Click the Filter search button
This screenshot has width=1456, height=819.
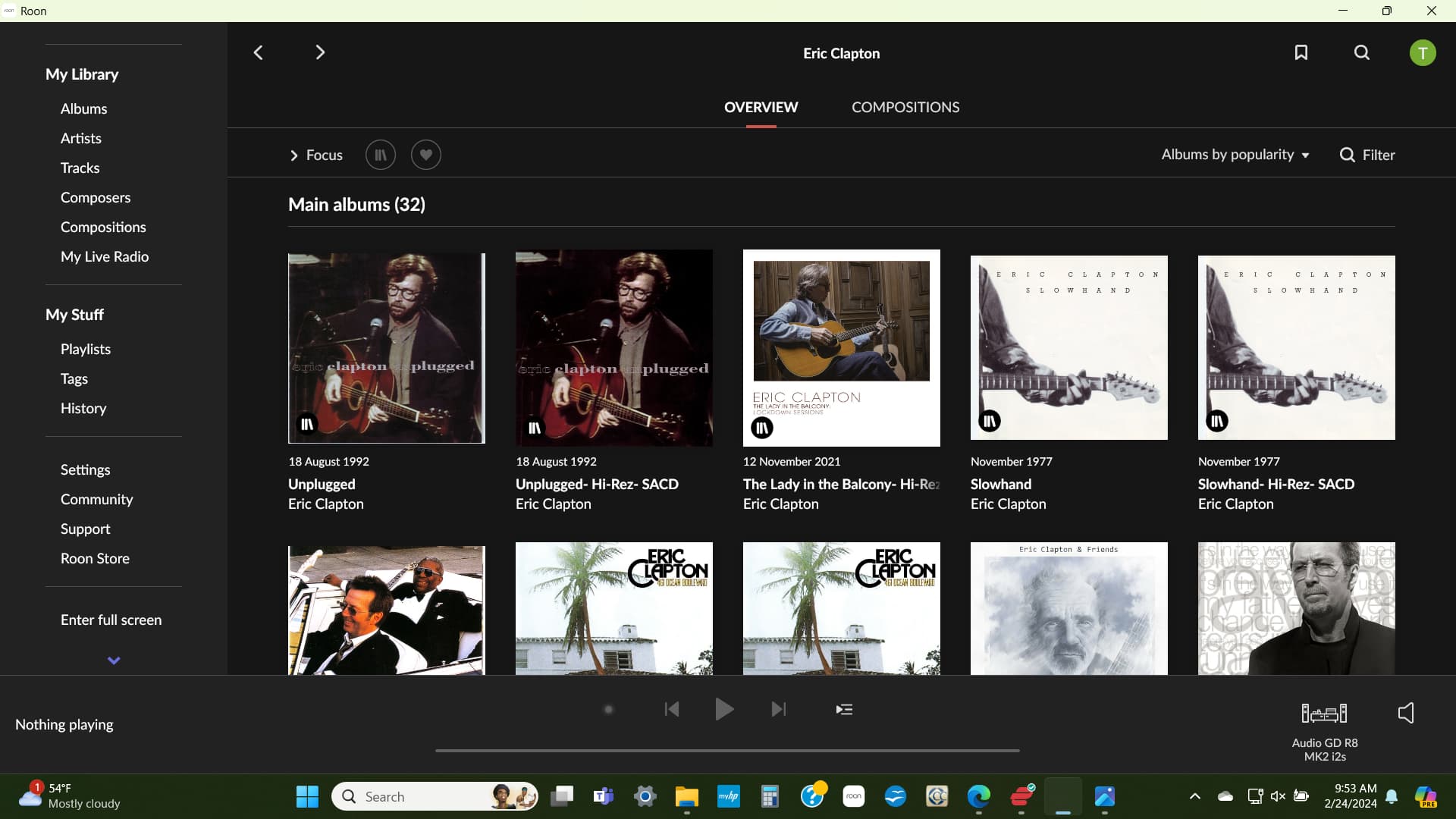pyautogui.click(x=1367, y=155)
